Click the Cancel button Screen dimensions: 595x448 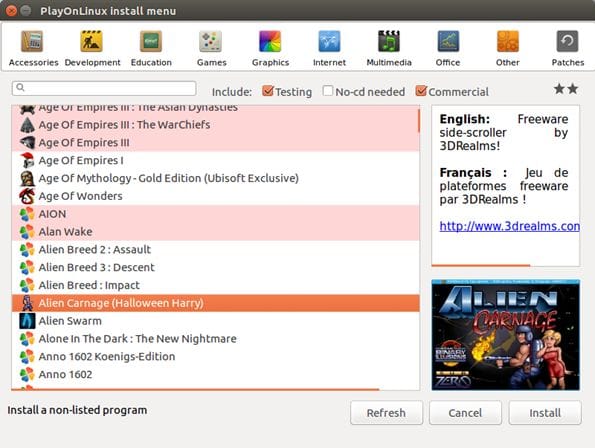click(x=465, y=413)
